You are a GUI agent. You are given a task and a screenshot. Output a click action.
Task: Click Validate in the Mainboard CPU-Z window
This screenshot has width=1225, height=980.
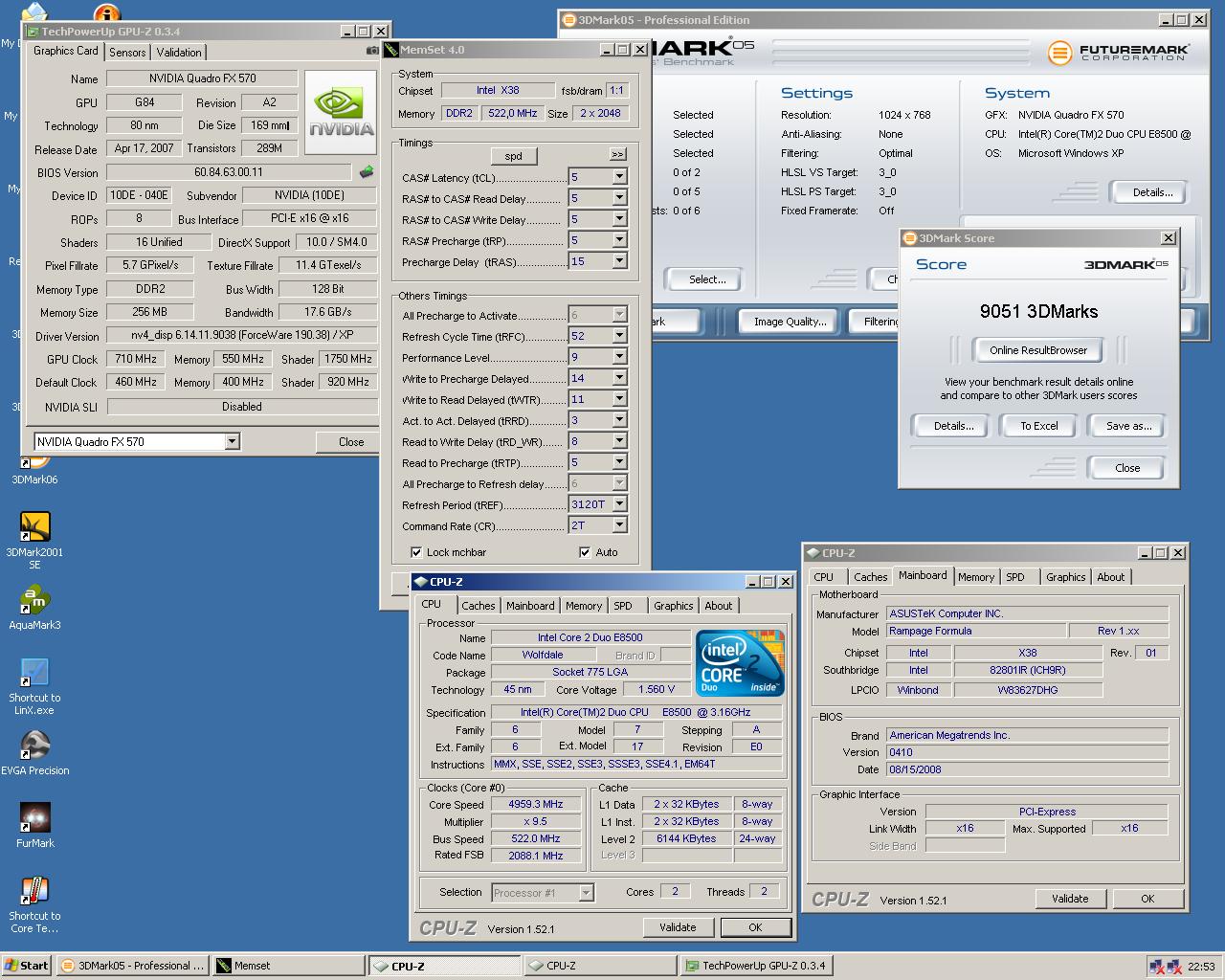(1070, 899)
